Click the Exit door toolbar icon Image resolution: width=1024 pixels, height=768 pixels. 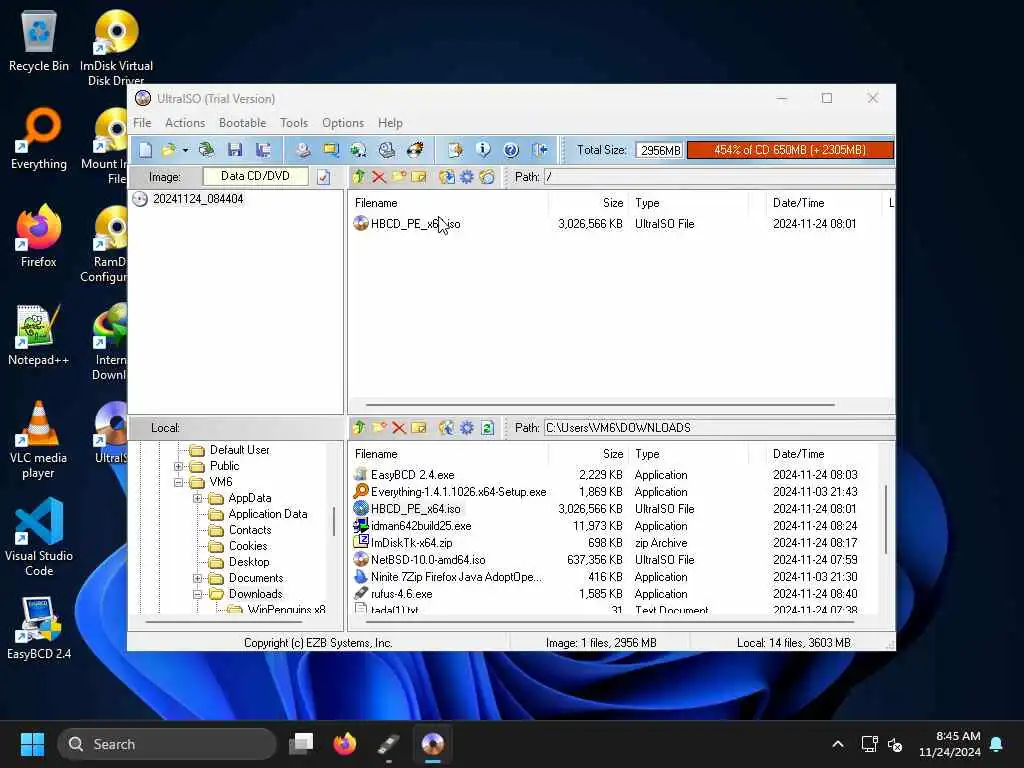pos(539,150)
